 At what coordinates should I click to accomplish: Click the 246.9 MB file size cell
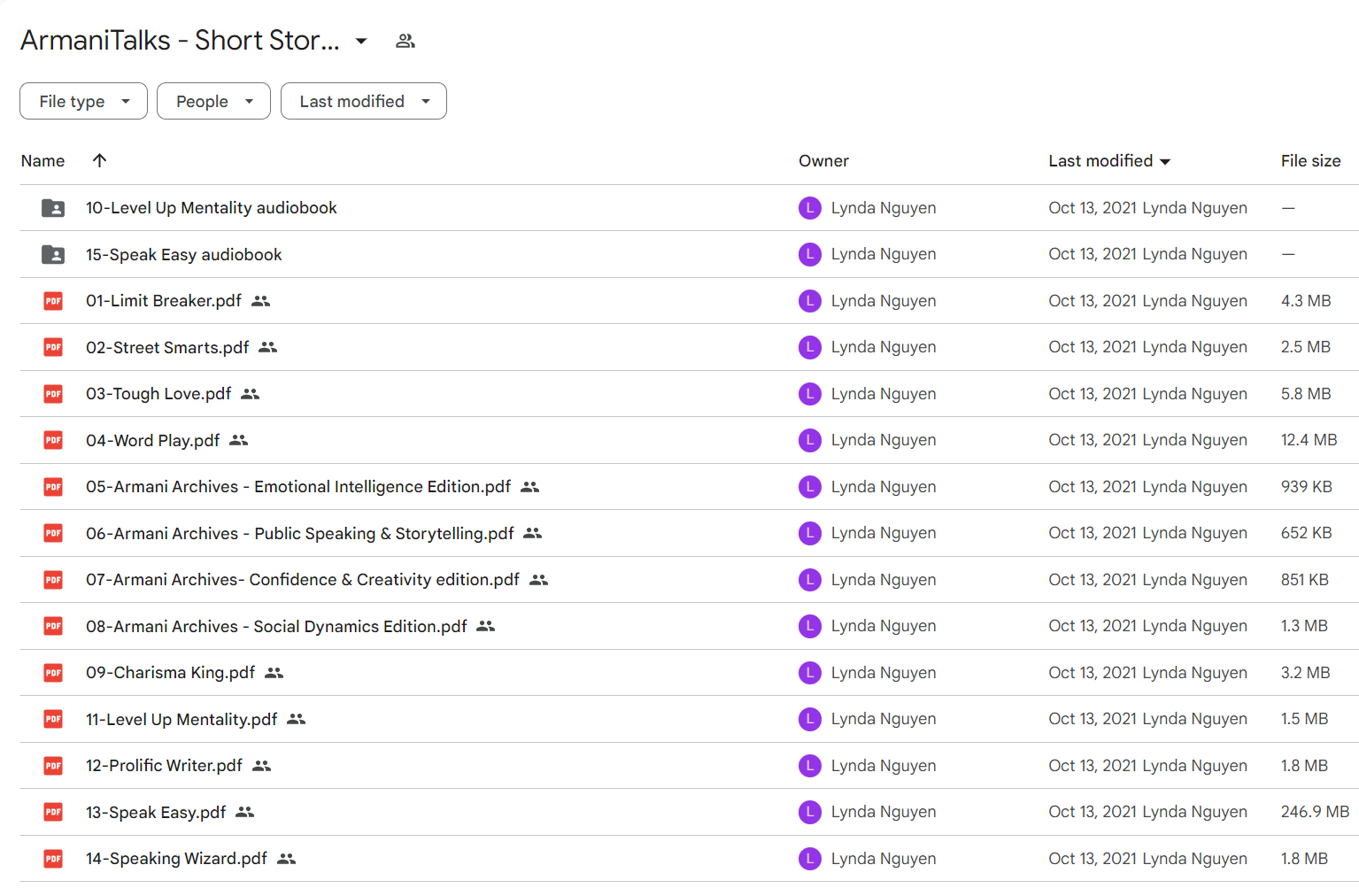pyautogui.click(x=1315, y=812)
